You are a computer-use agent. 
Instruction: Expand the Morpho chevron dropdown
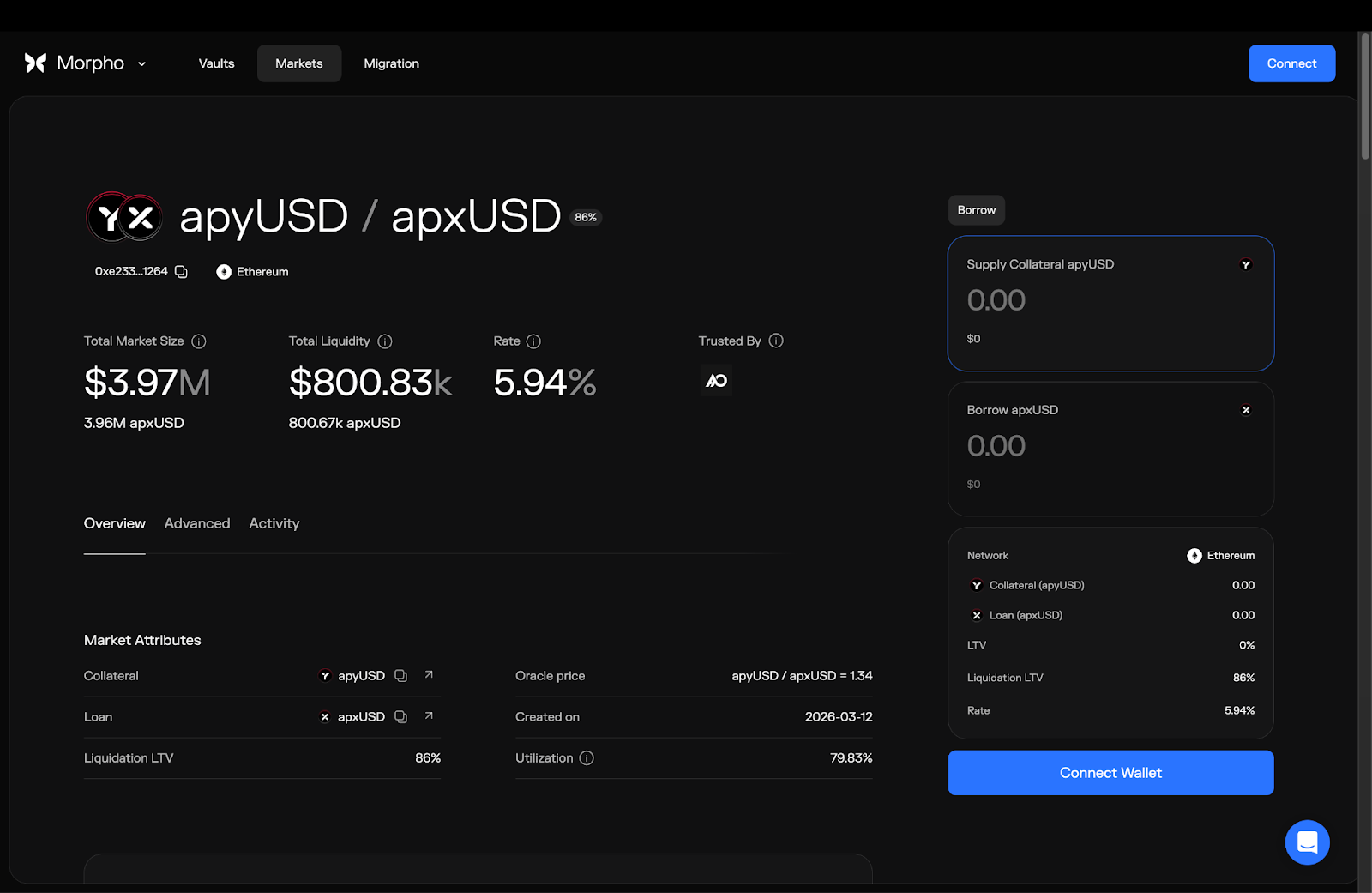[x=141, y=63]
